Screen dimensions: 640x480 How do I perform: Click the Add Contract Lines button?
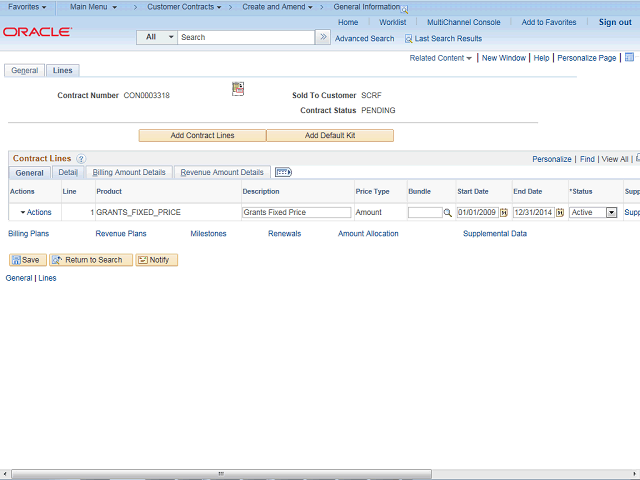tap(202, 136)
